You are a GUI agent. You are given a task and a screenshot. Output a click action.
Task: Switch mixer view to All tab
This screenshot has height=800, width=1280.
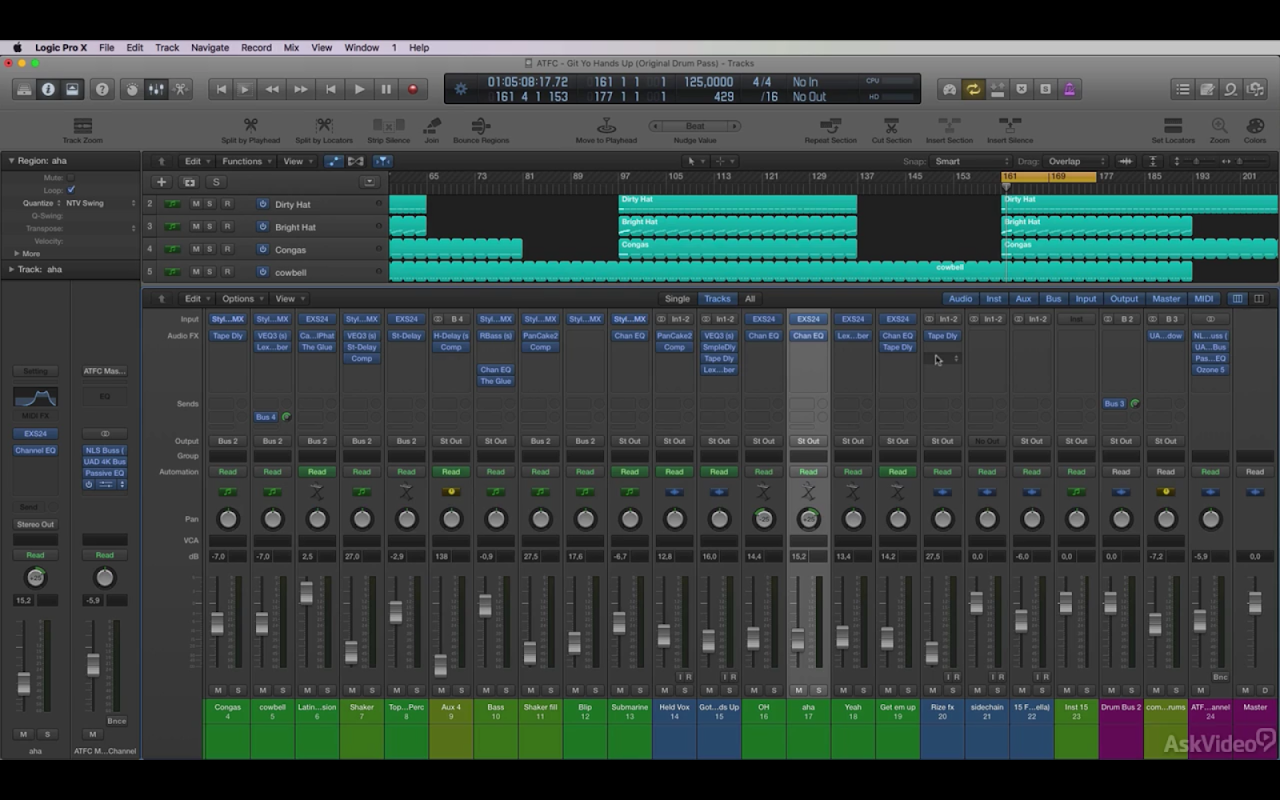749,299
